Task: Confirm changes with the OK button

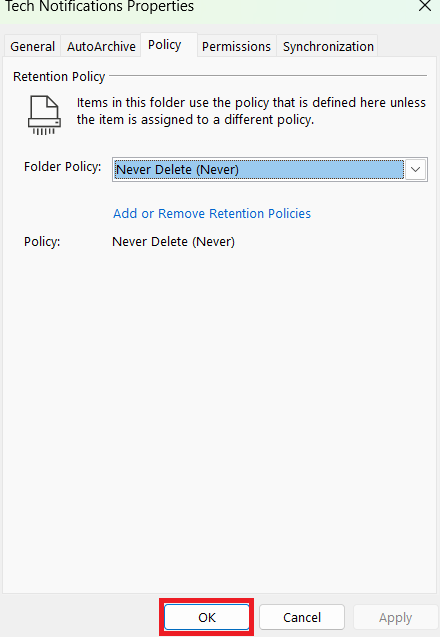Action: pyautogui.click(x=207, y=617)
